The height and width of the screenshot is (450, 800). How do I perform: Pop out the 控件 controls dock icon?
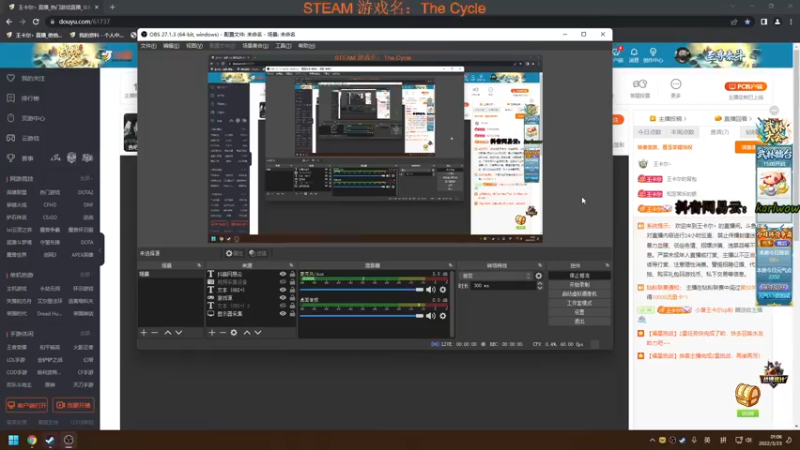pyautogui.click(x=607, y=265)
